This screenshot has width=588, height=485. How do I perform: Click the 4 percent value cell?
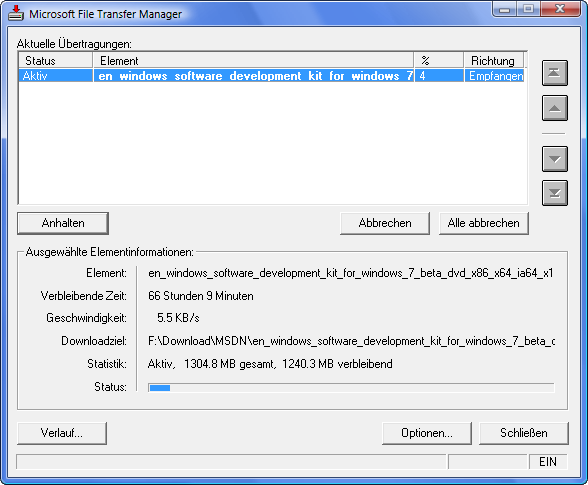pos(439,76)
